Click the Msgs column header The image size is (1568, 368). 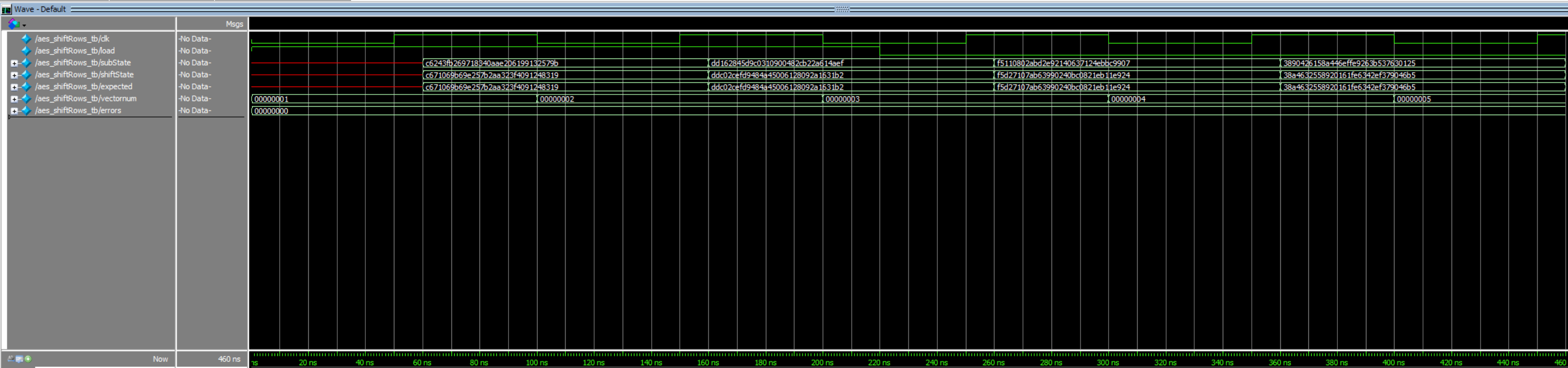tap(234, 24)
